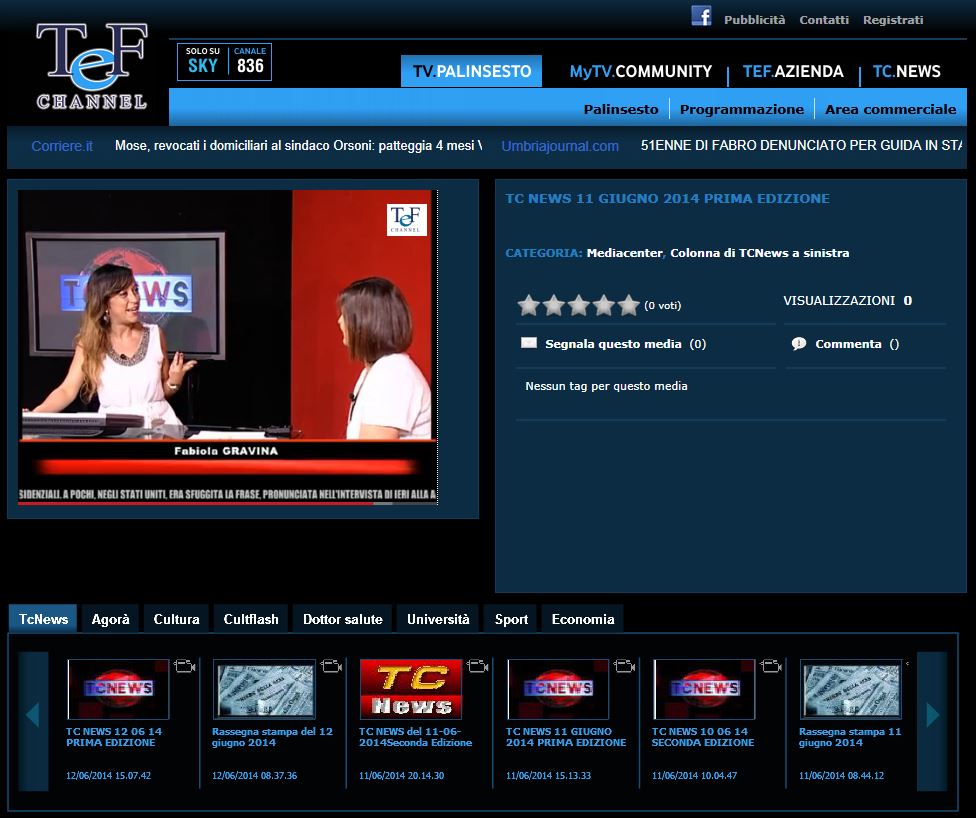
Task: Click the VISUALIZZAZIONI 0 counter
Action: pos(847,301)
